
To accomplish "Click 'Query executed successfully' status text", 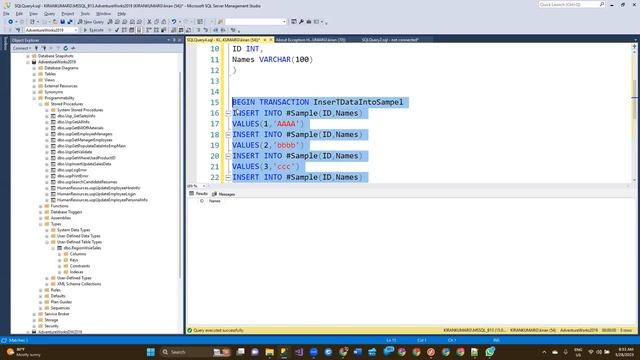I will (218, 330).
